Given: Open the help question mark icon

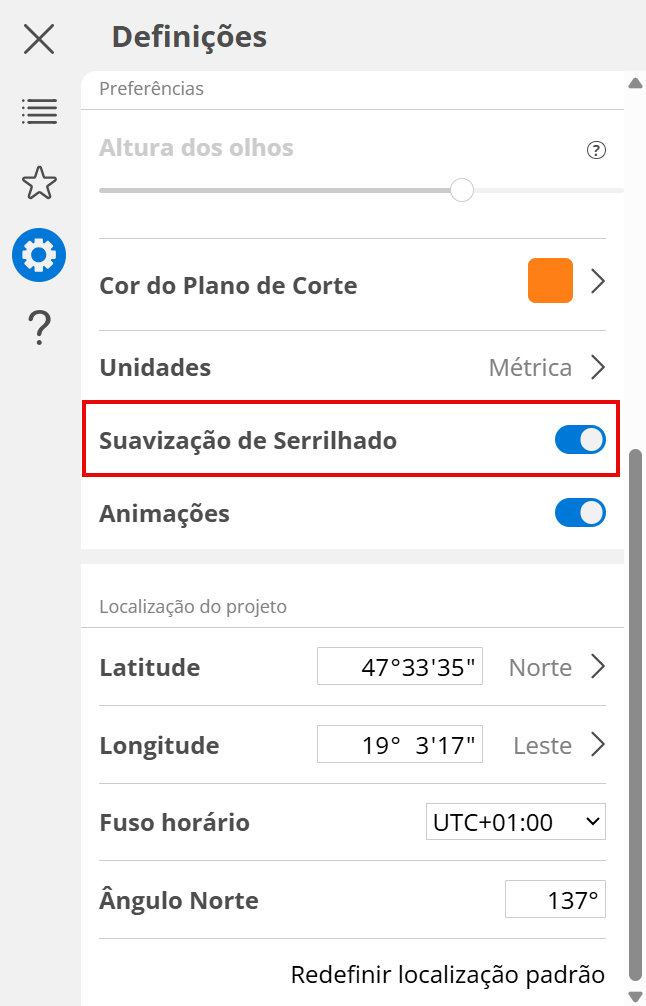Looking at the screenshot, I should coord(39,327).
